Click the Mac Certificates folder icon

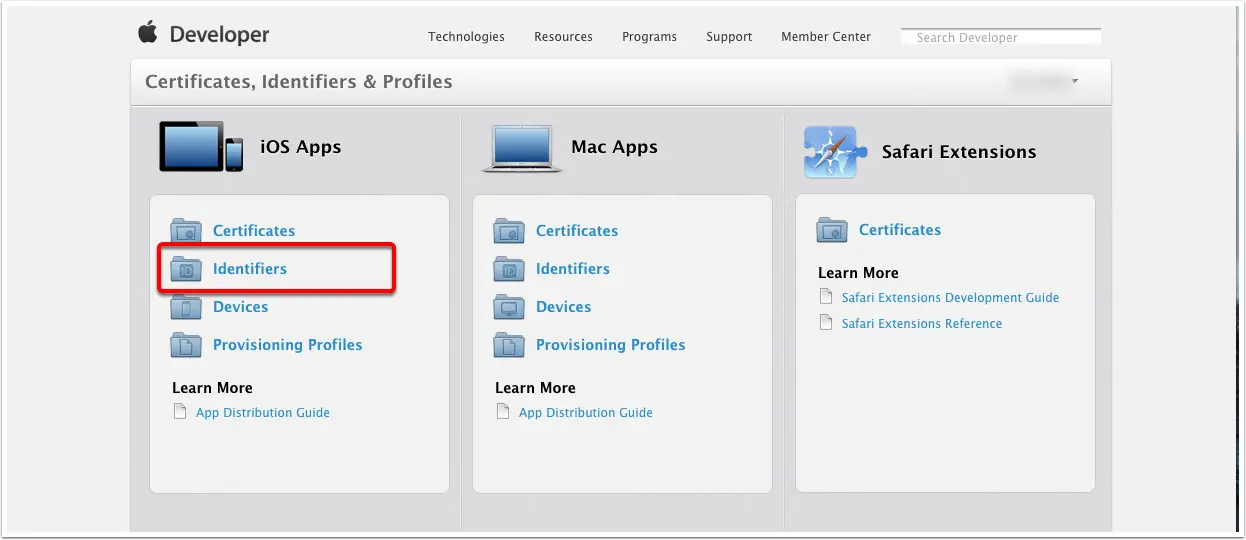tap(509, 231)
